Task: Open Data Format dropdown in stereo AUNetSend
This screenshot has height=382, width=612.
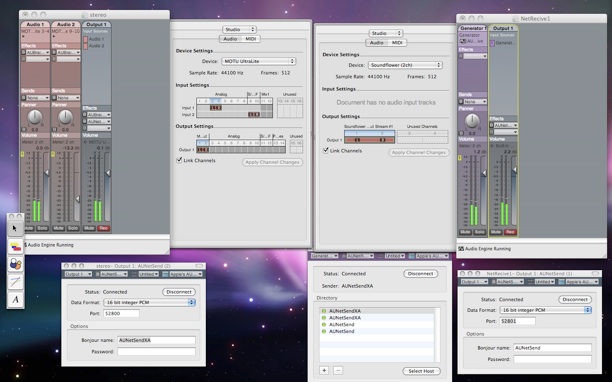Action: (x=149, y=302)
